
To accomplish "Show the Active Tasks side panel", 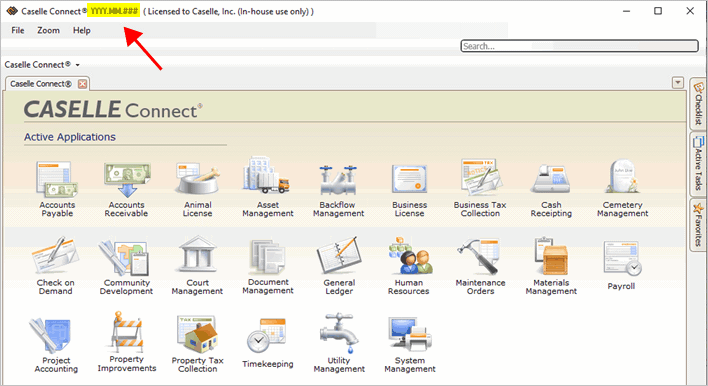I will 698,164.
